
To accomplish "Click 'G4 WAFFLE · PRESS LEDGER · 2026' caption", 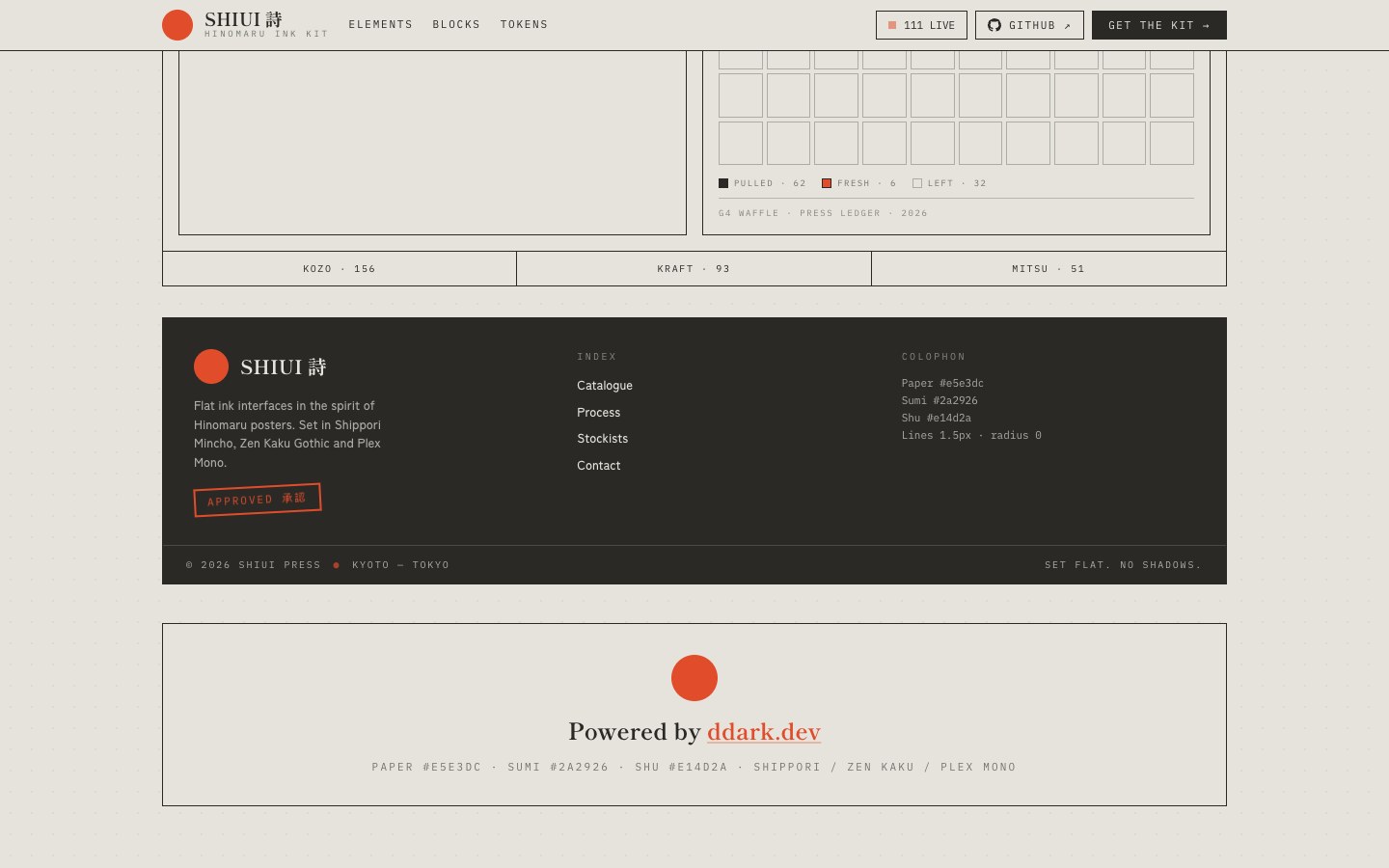I will point(823,213).
